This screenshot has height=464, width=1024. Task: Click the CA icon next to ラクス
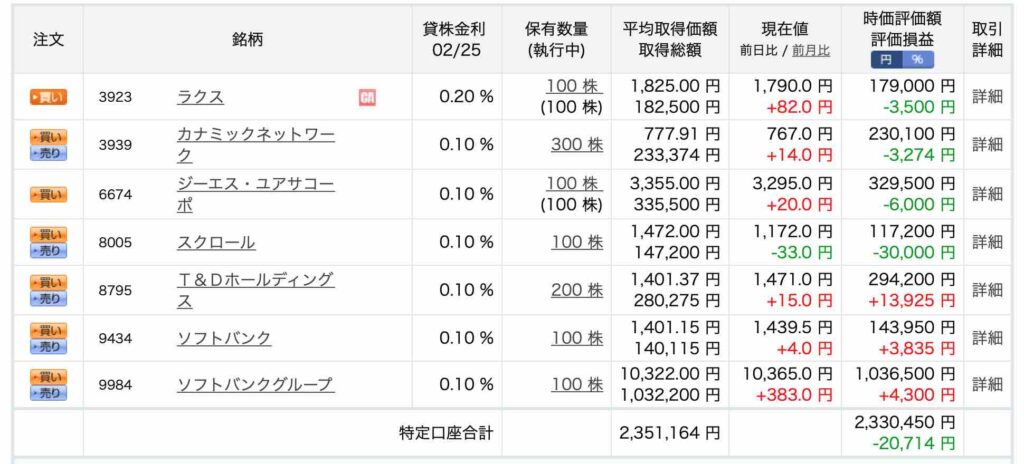tap(367, 97)
